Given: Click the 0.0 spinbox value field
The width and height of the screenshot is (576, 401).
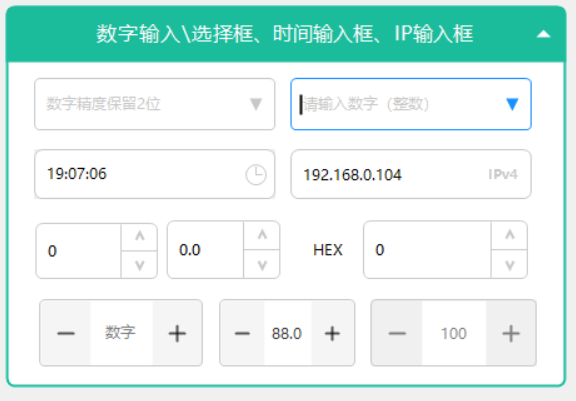Looking at the screenshot, I should (206, 250).
